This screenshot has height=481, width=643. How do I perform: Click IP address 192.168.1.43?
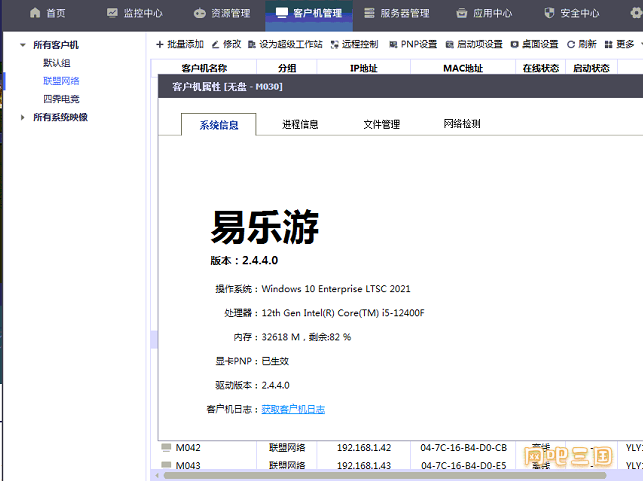(364, 465)
